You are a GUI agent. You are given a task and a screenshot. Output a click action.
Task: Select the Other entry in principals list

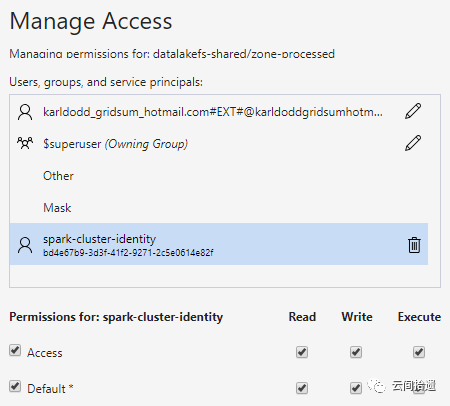pos(219,176)
